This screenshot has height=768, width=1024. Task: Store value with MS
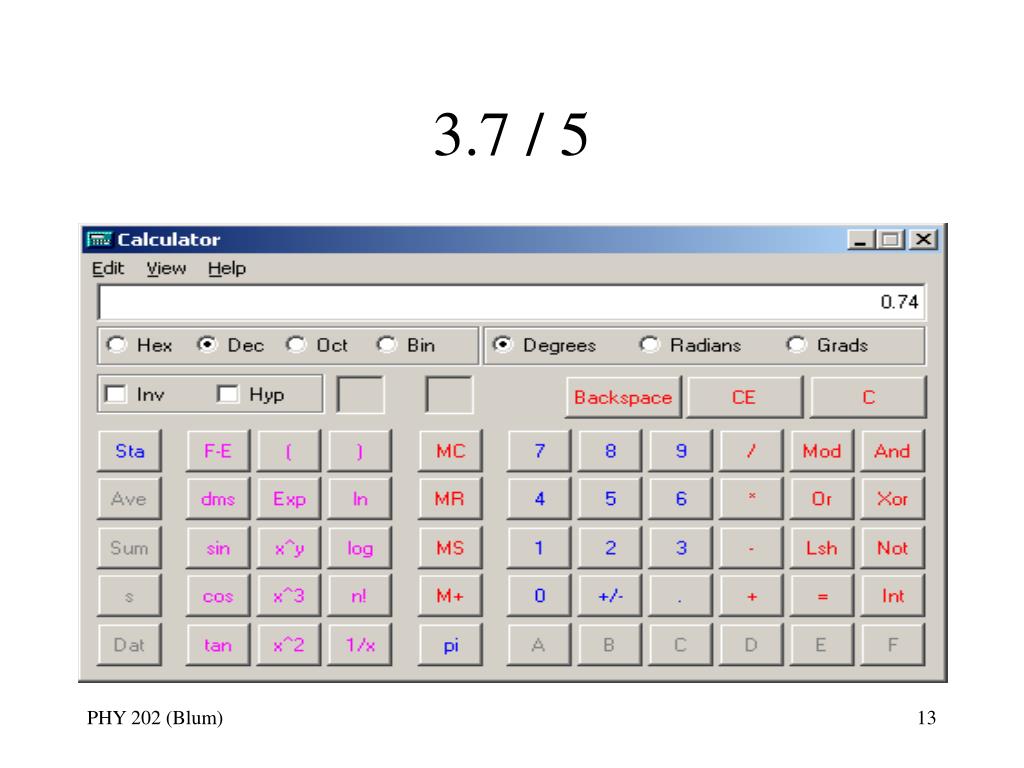(450, 547)
